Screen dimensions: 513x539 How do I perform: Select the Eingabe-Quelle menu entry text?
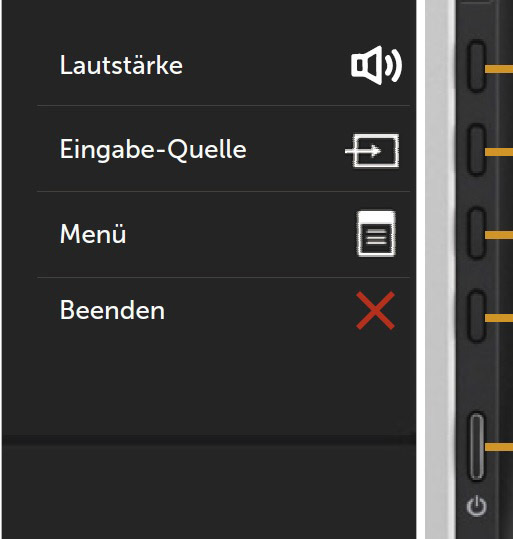point(153,150)
